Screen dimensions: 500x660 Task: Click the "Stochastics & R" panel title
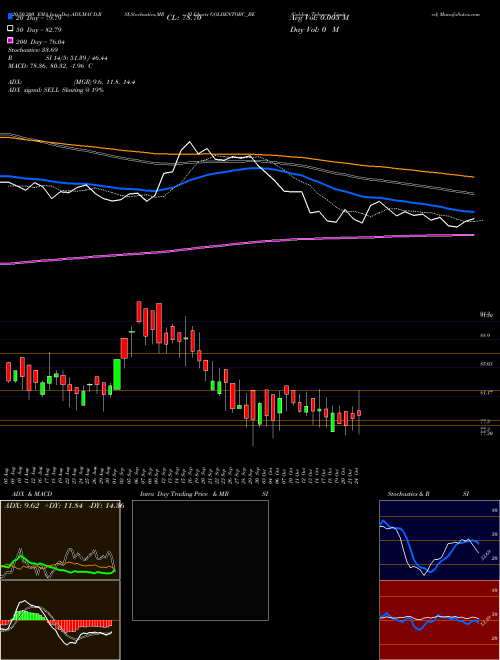click(409, 494)
